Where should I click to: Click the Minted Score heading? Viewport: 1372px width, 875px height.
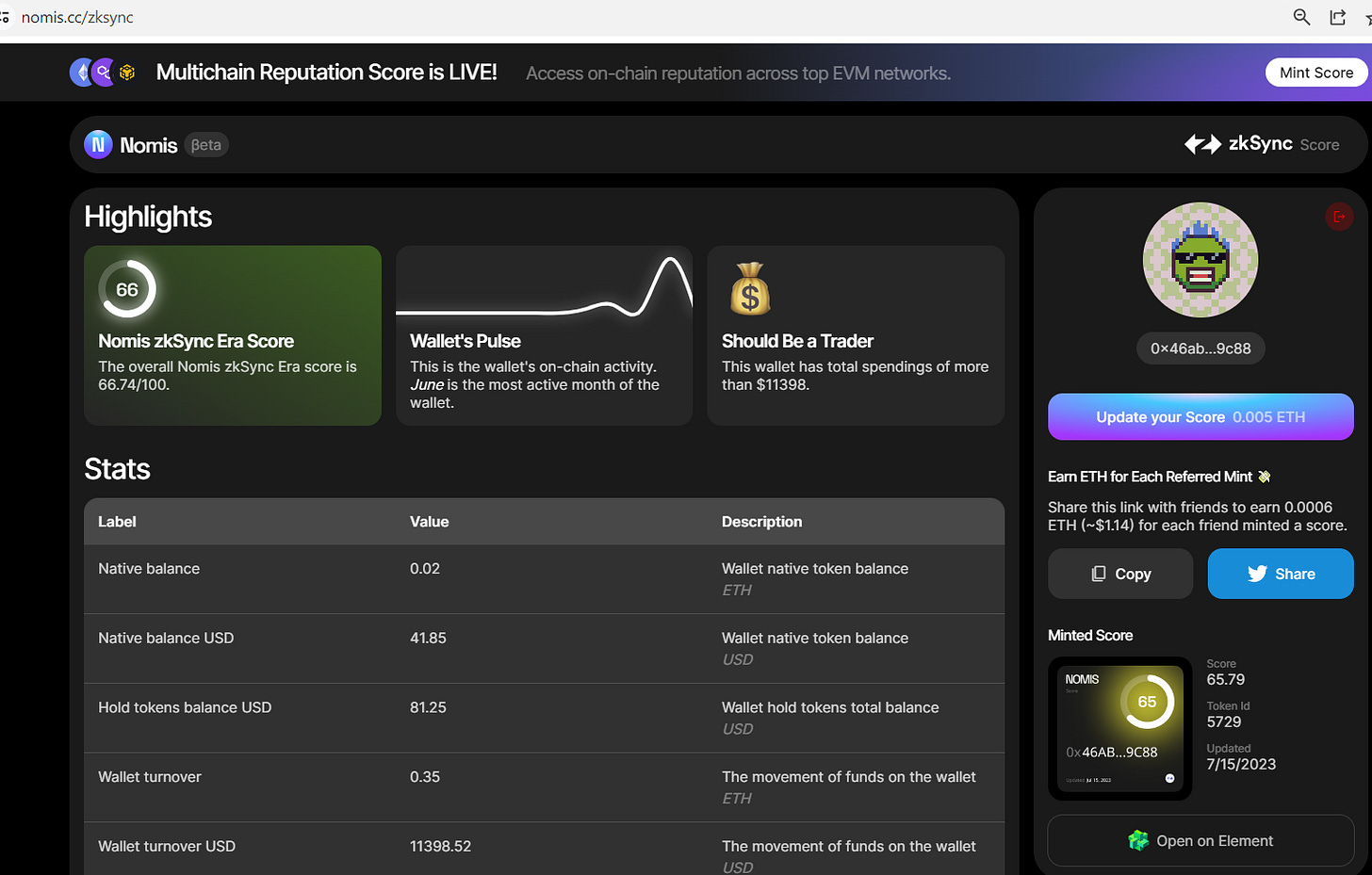(1090, 636)
